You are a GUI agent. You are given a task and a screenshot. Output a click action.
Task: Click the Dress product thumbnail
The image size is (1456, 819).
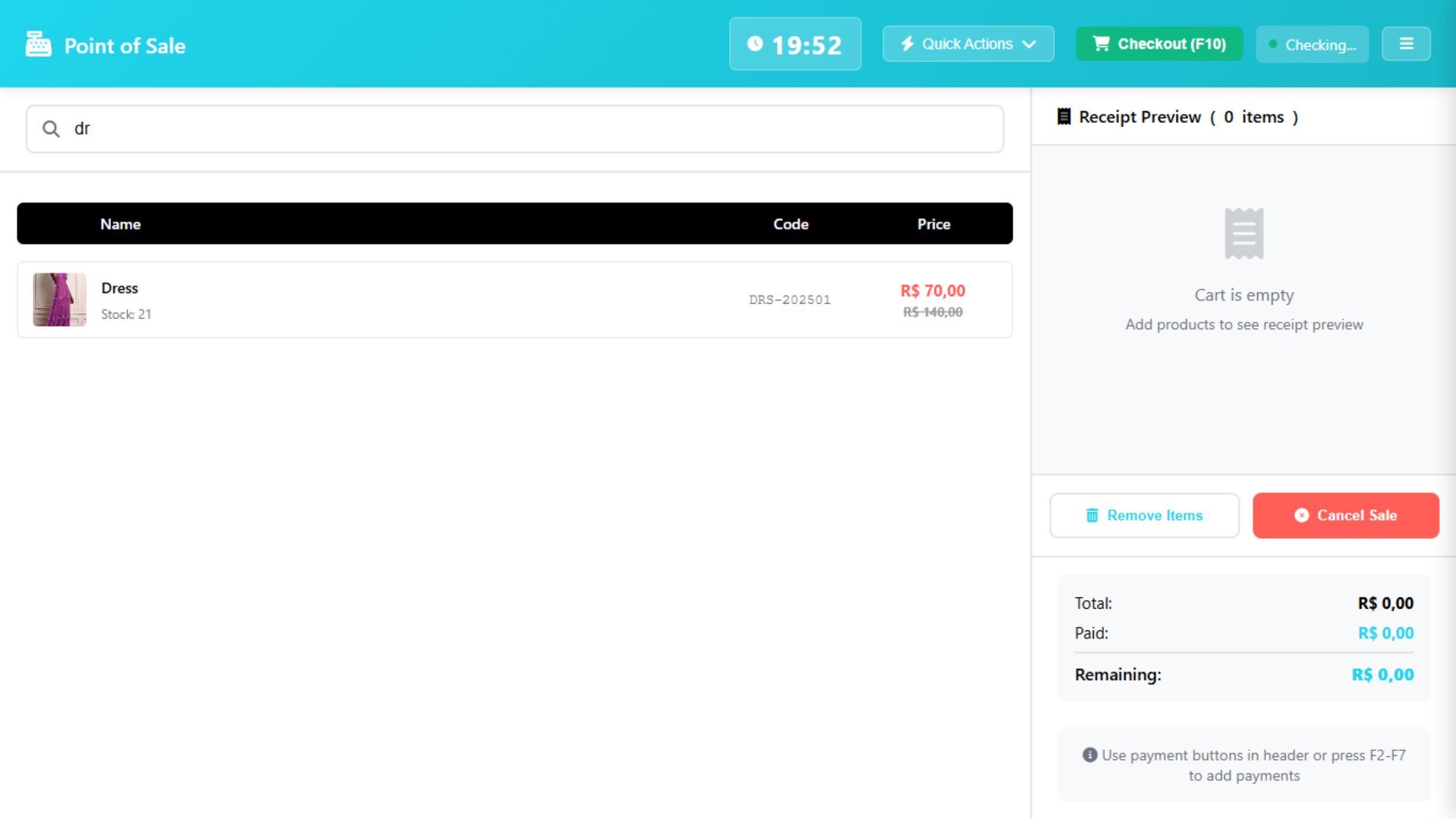click(60, 300)
